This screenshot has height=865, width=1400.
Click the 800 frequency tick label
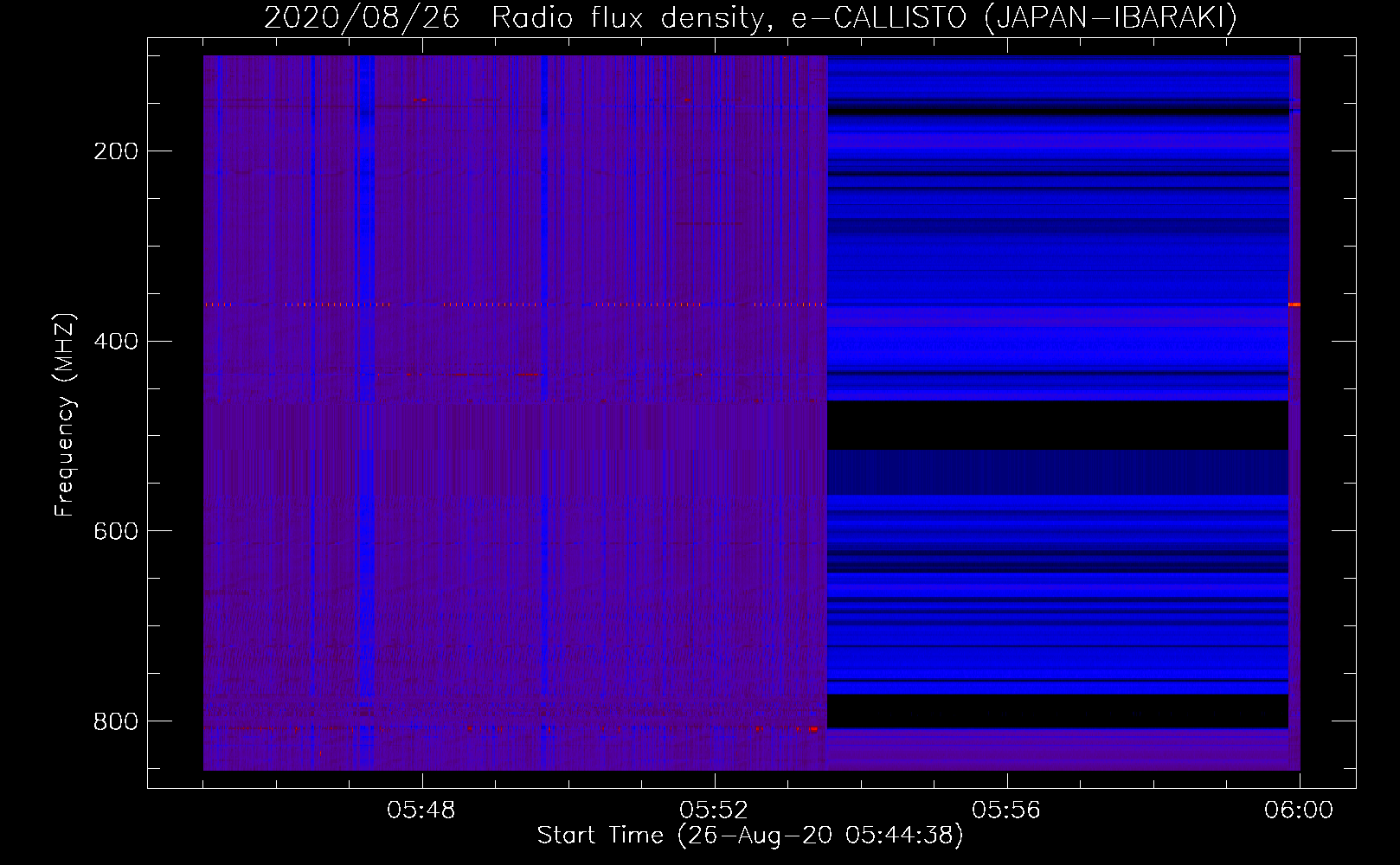pyautogui.click(x=116, y=721)
